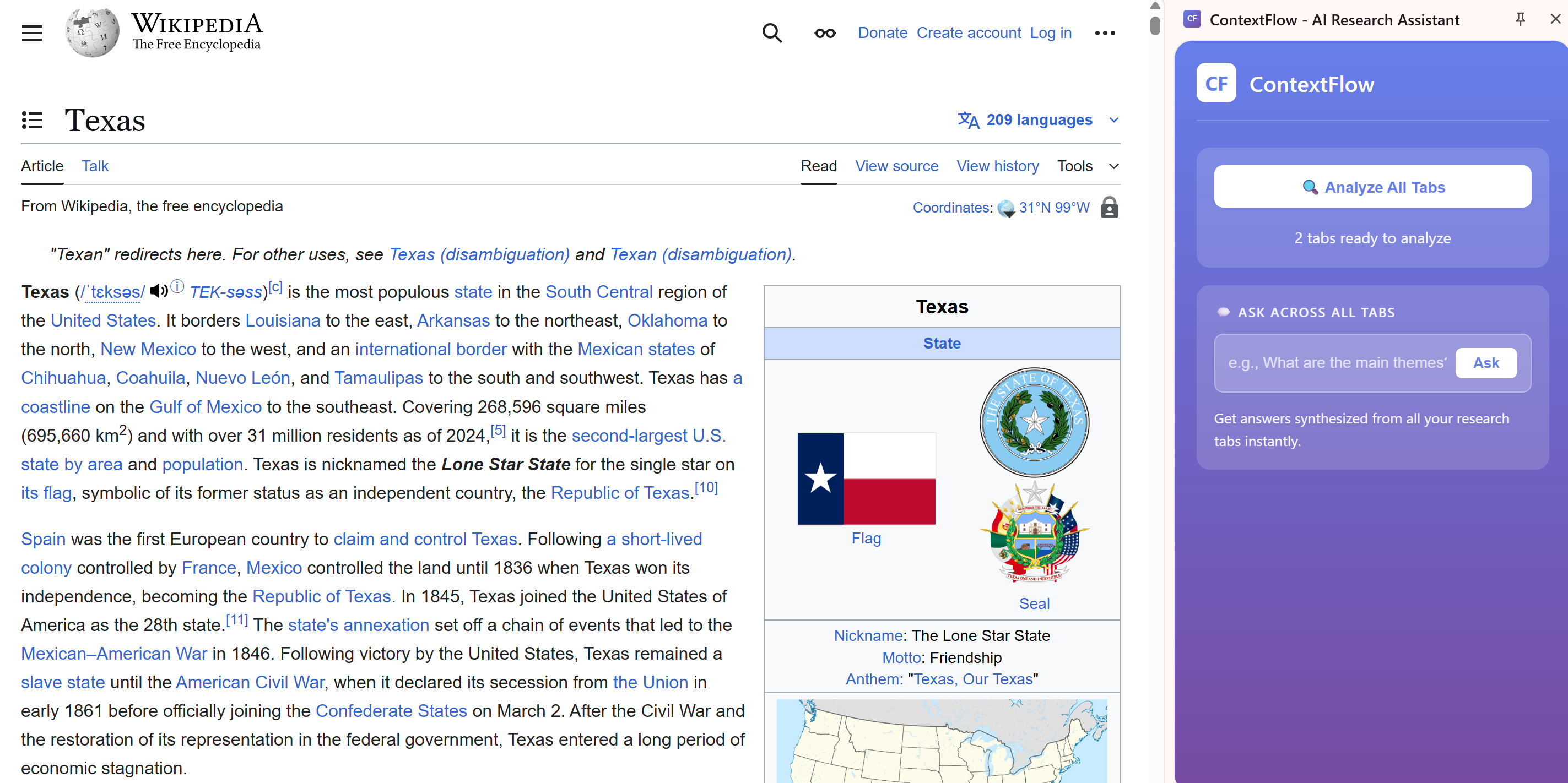Open the View history tab

coord(997,166)
